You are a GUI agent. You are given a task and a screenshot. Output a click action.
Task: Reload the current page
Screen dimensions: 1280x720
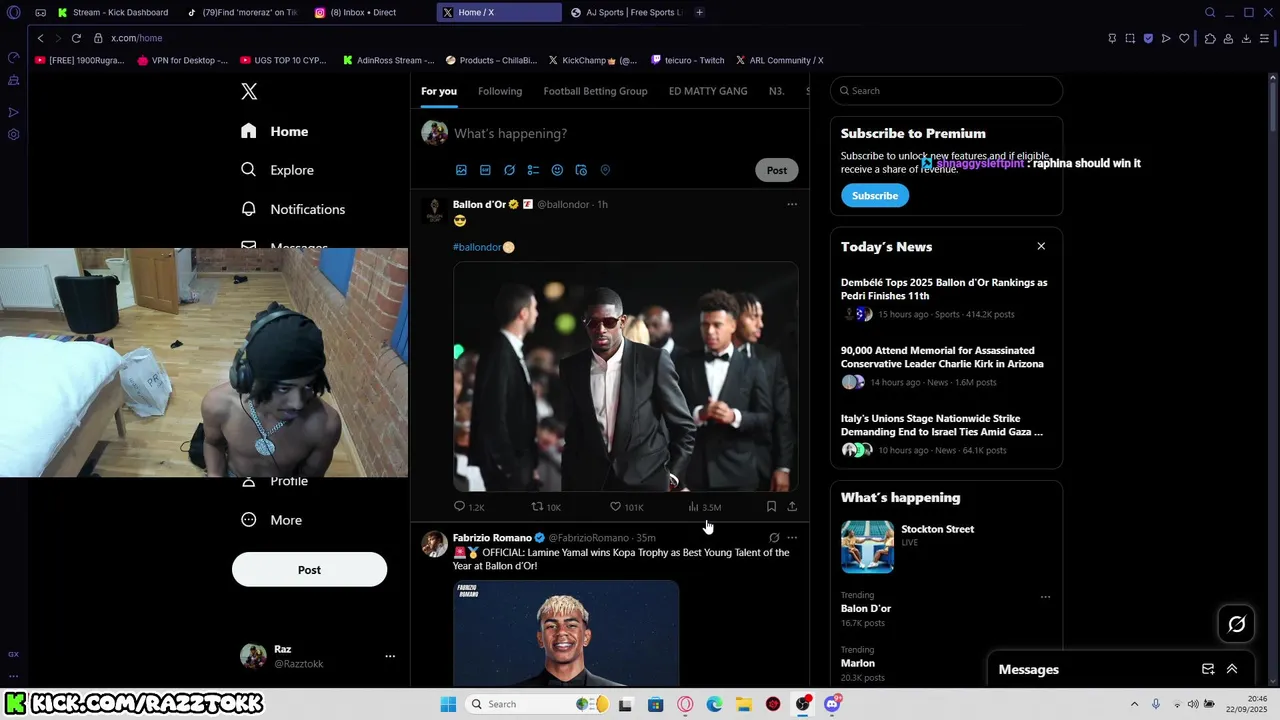(75, 38)
